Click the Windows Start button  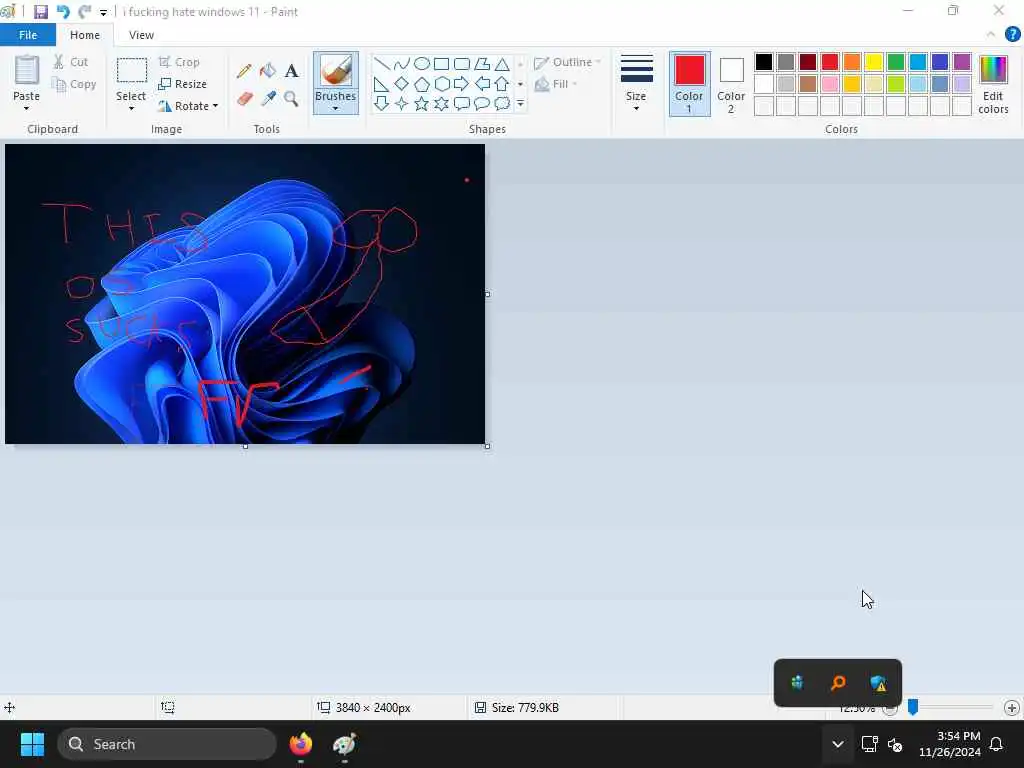(x=32, y=744)
